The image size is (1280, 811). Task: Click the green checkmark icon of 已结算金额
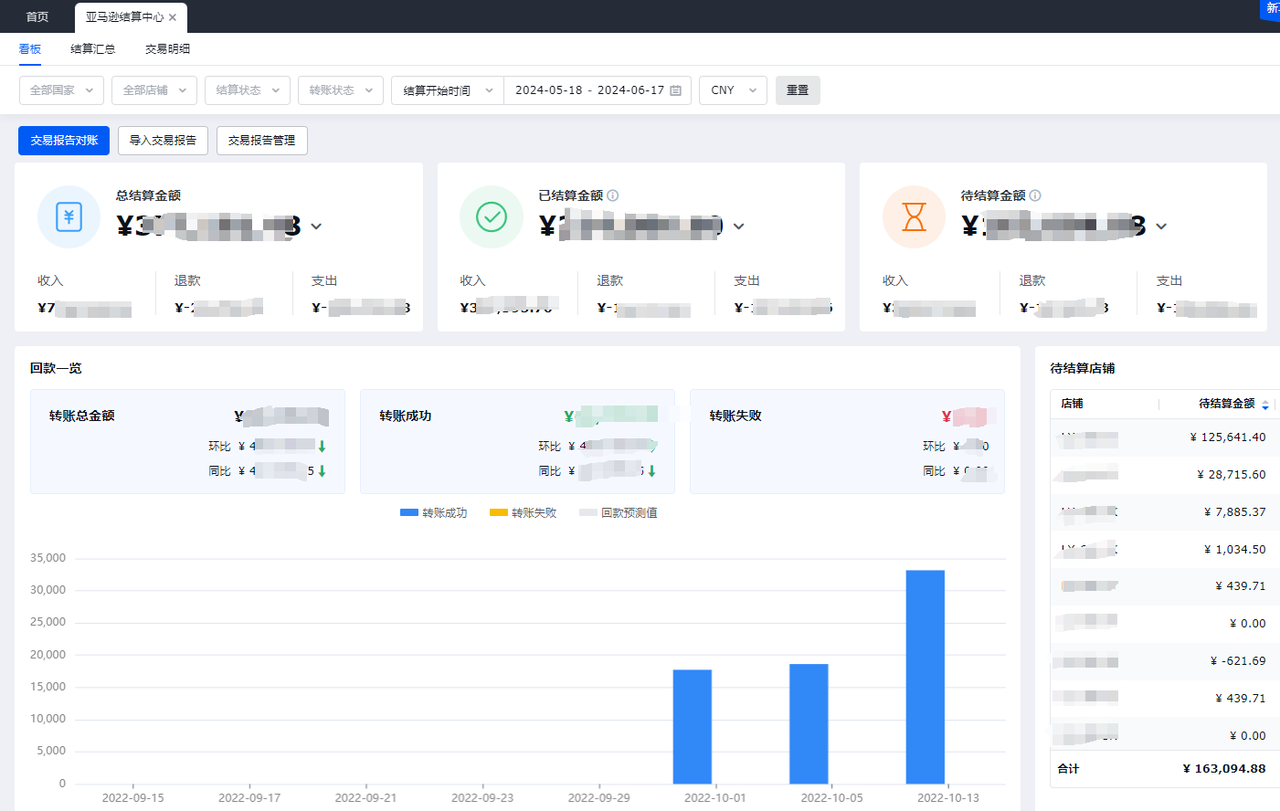point(491,216)
